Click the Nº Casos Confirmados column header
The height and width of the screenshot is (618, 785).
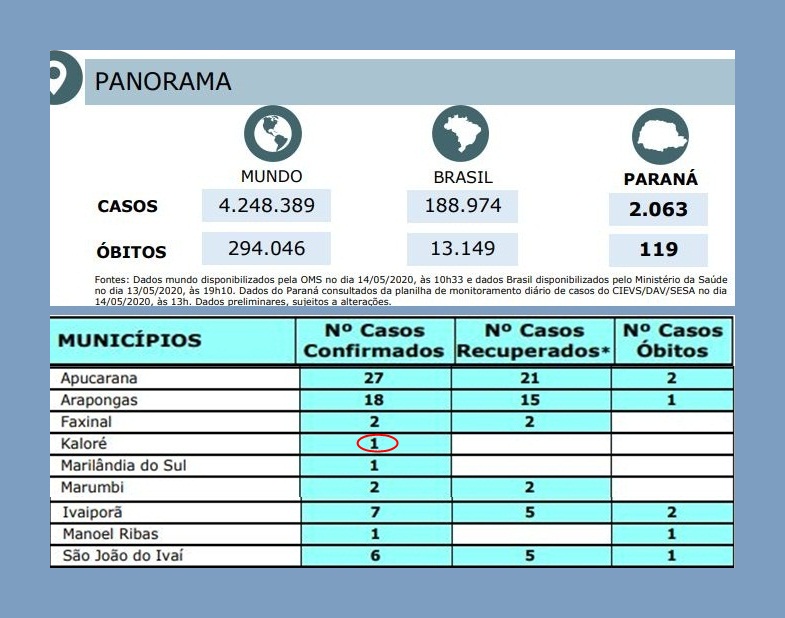374,341
